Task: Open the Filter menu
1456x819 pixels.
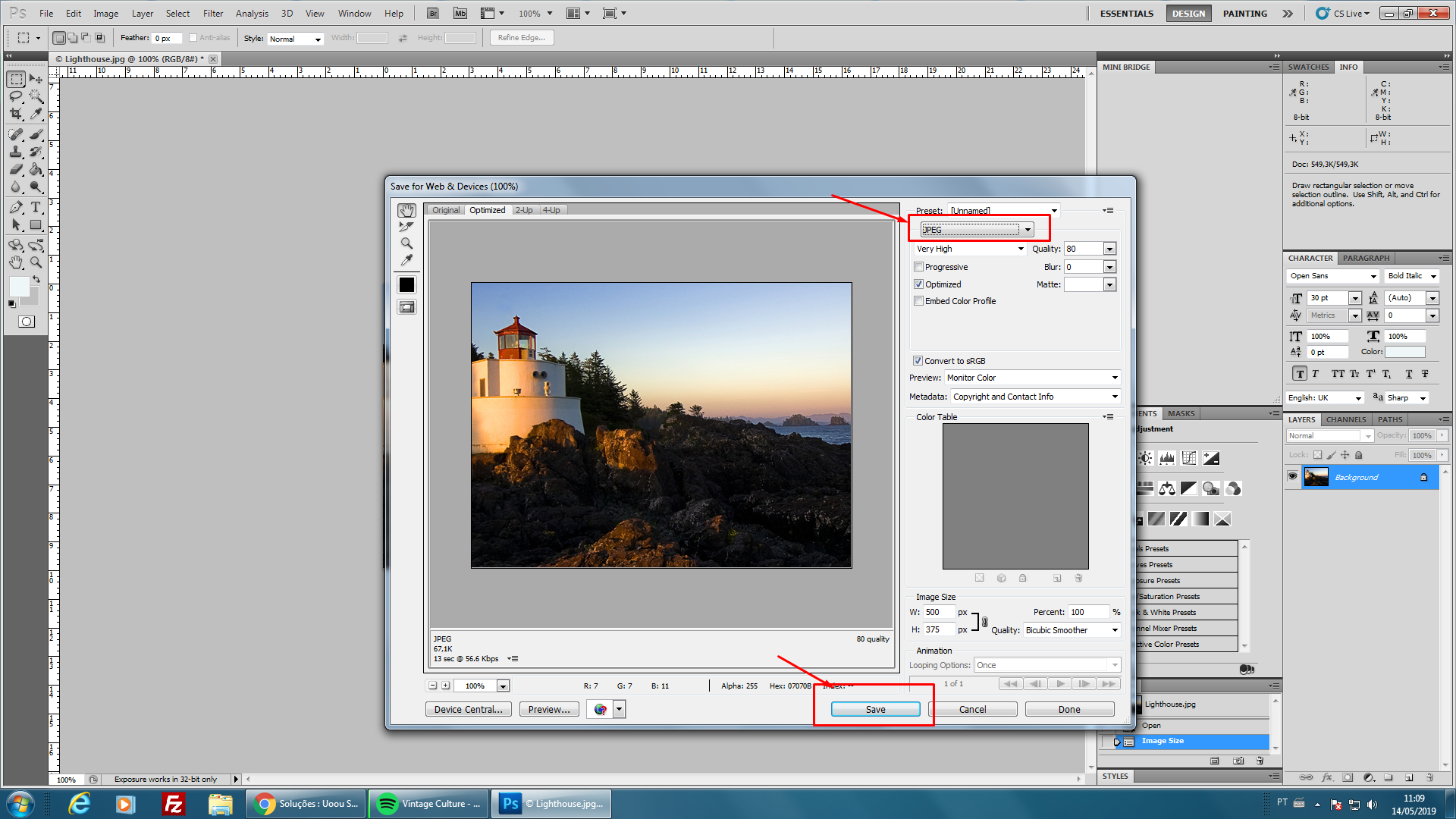Action: 212,13
